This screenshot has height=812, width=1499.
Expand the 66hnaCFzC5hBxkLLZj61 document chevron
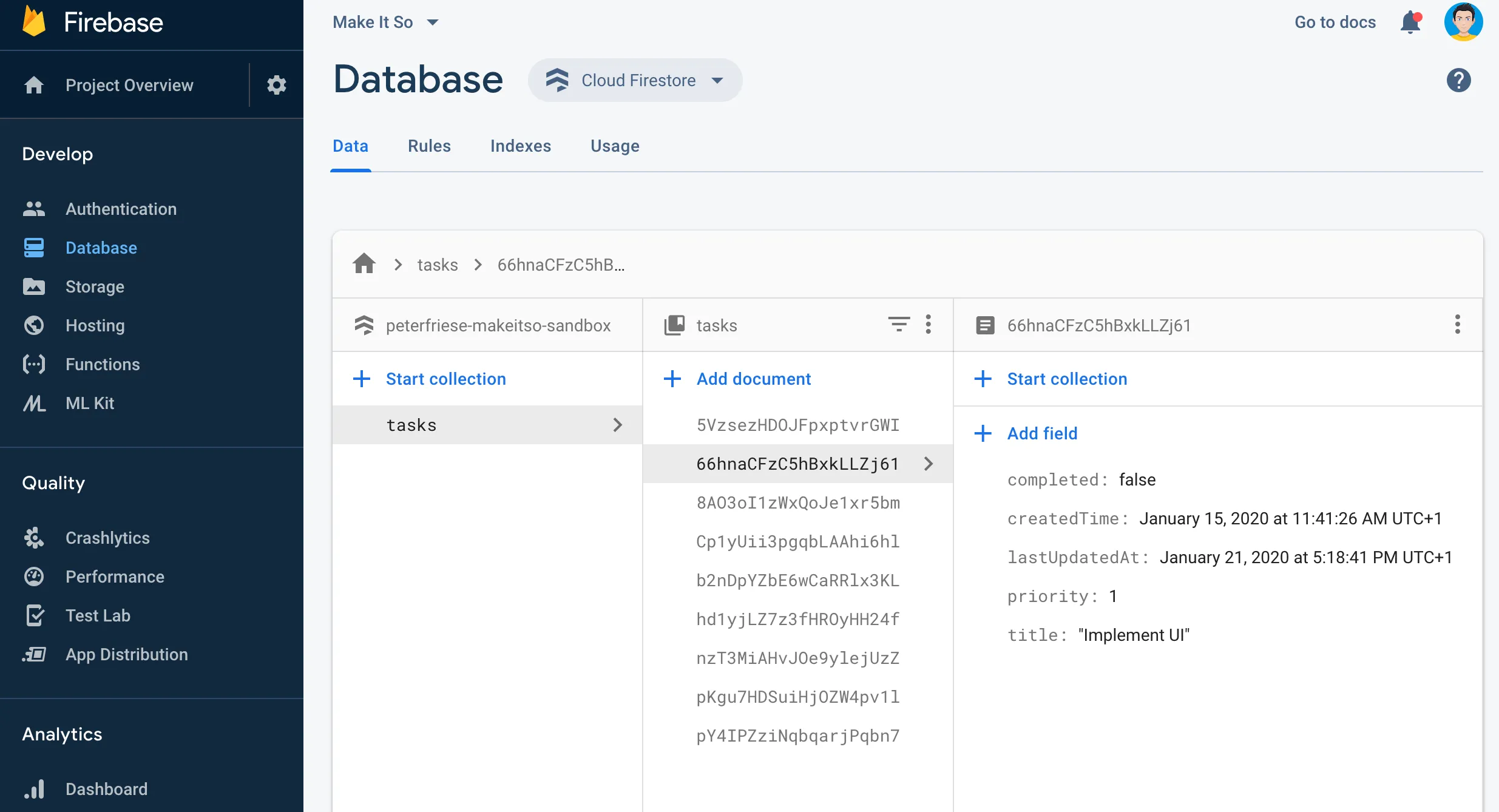coord(928,463)
